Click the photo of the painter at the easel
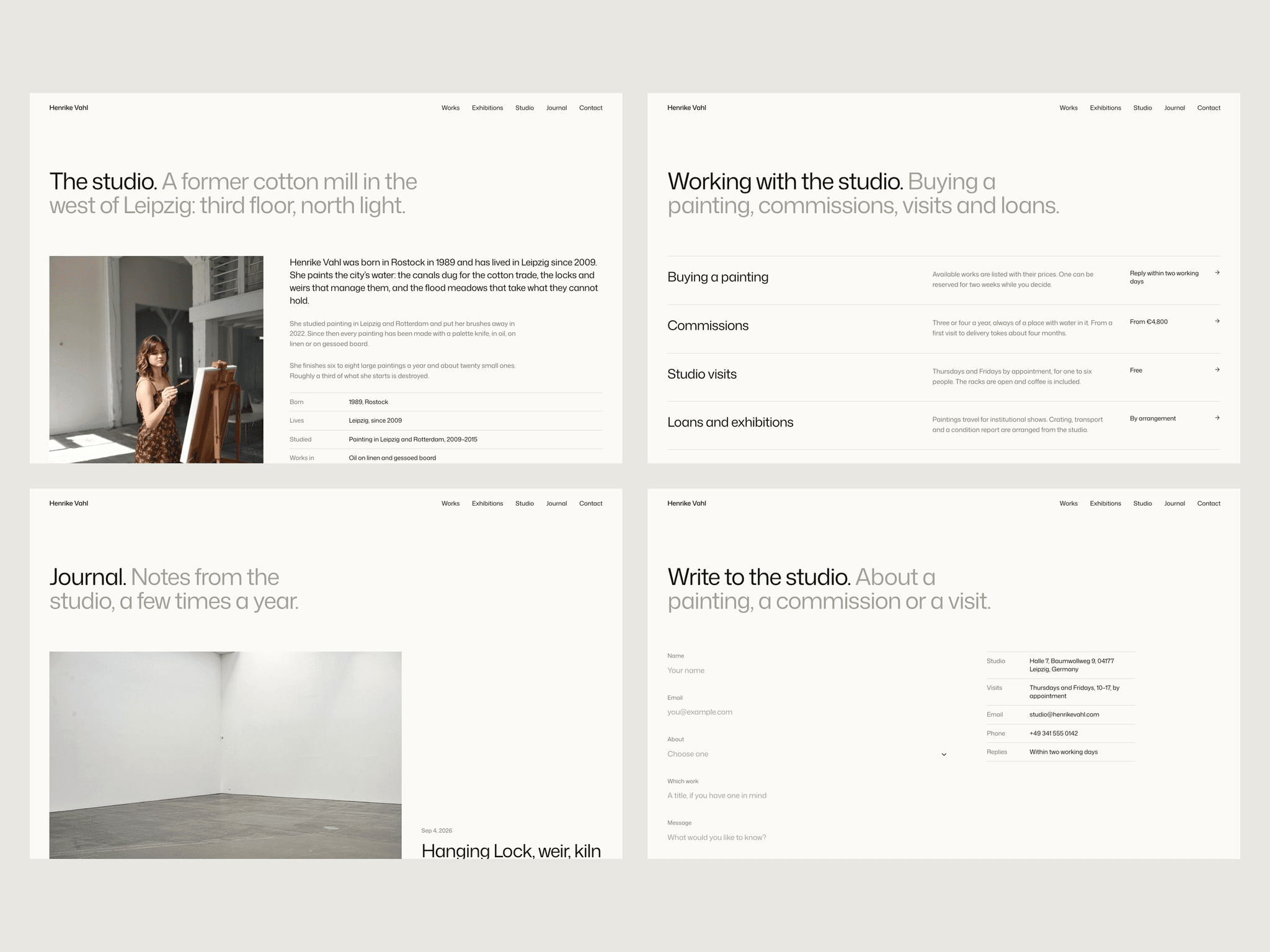Image resolution: width=1270 pixels, height=952 pixels. 156,359
